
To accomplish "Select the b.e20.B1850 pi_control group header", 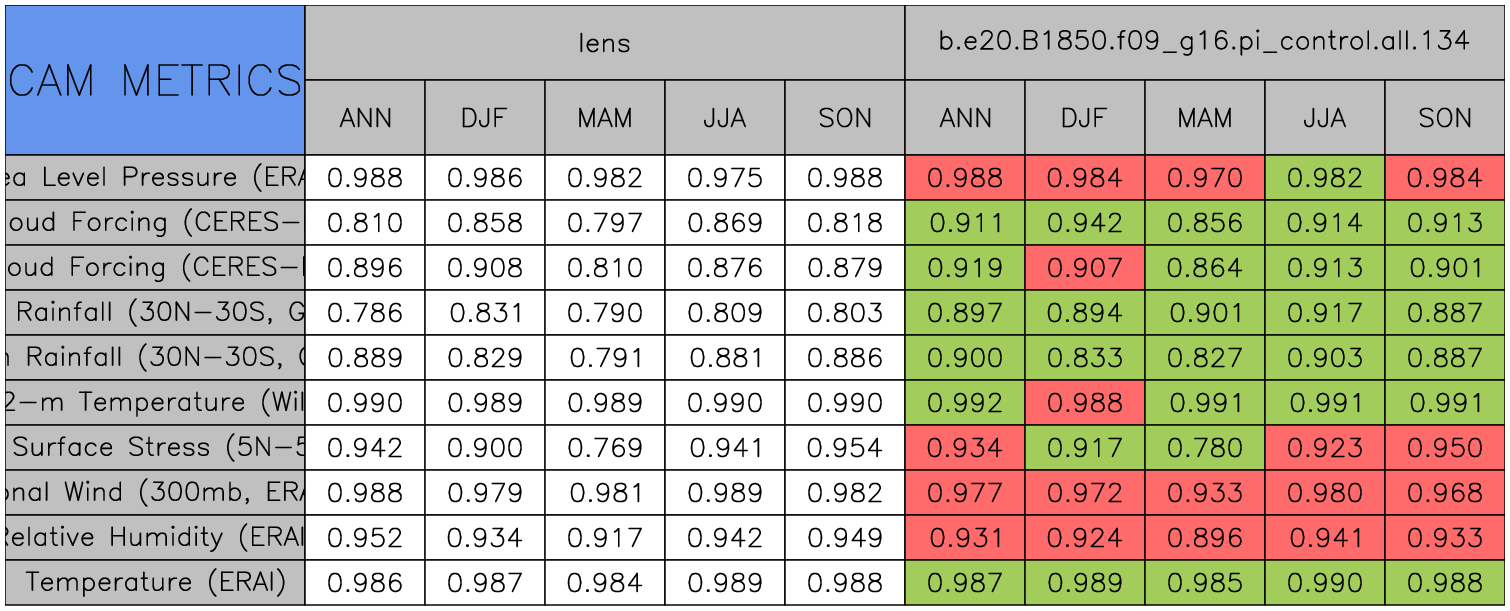I will point(1204,43).
